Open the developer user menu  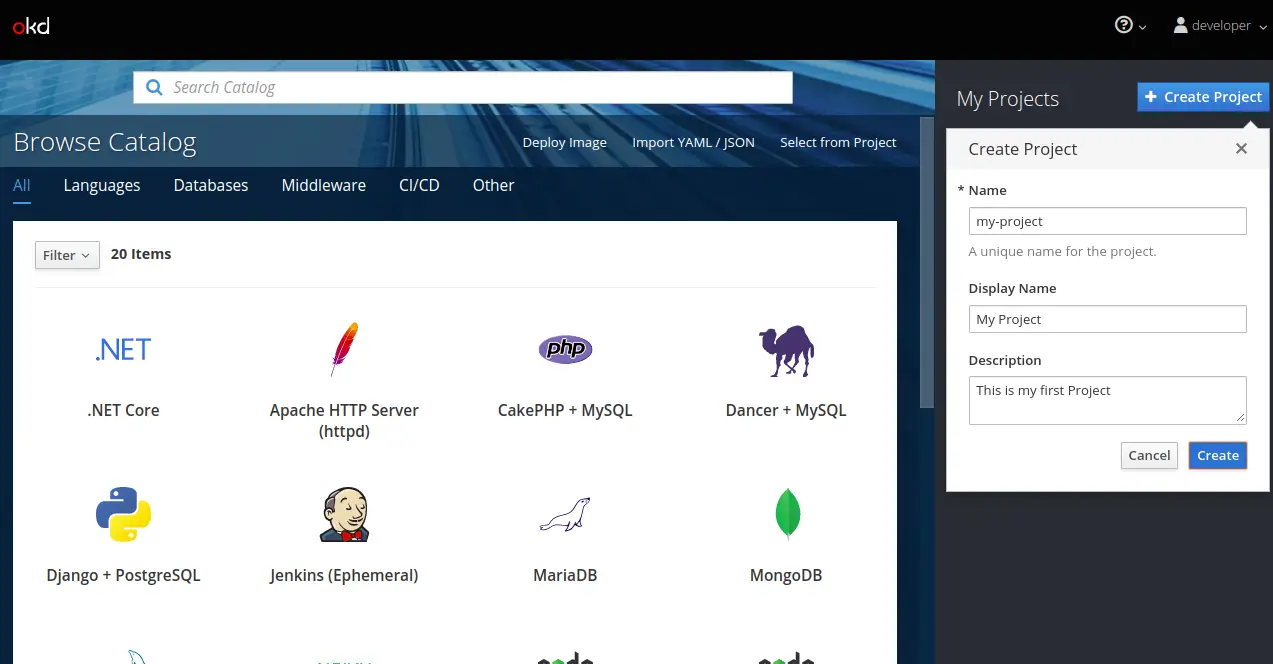click(x=1220, y=26)
